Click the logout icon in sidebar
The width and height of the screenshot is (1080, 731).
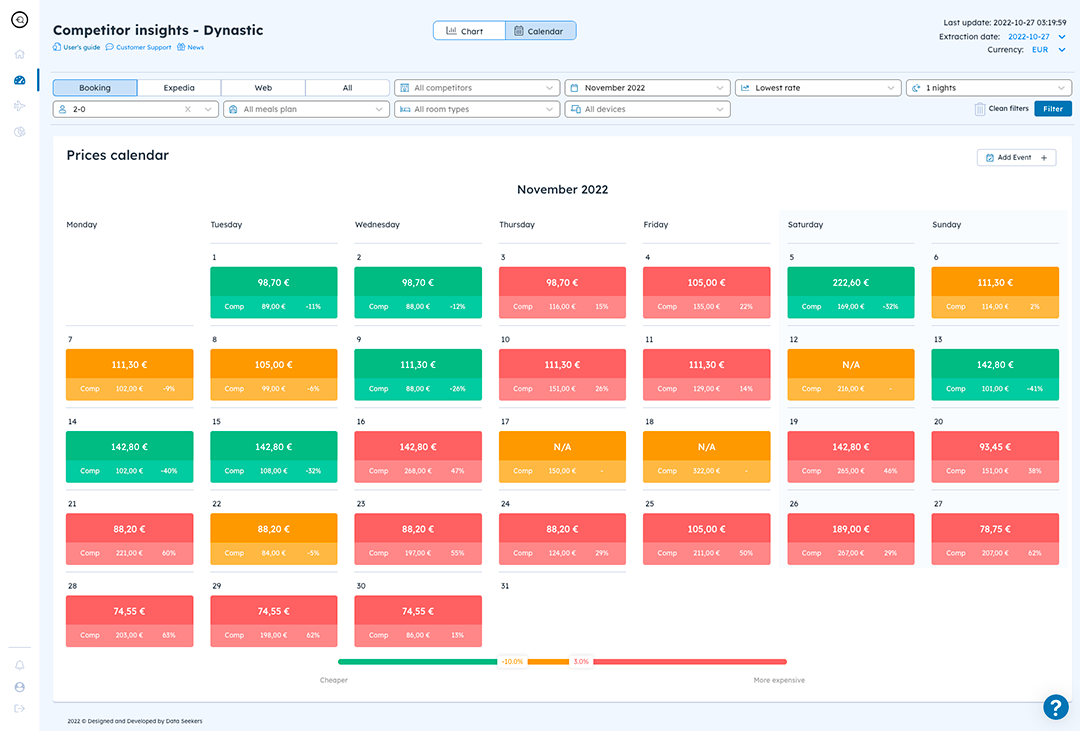coord(19,708)
